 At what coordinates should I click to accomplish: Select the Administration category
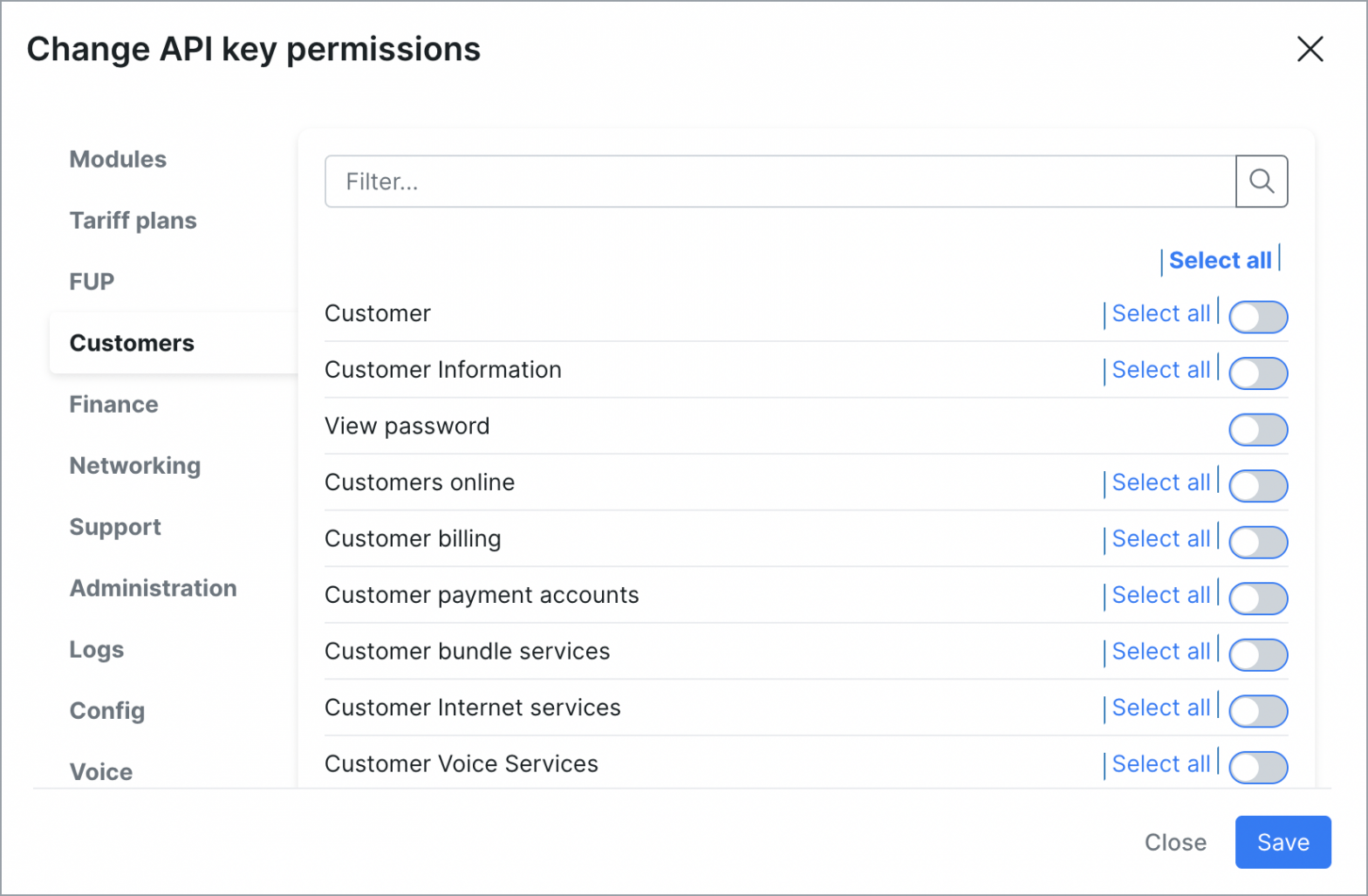click(x=153, y=588)
